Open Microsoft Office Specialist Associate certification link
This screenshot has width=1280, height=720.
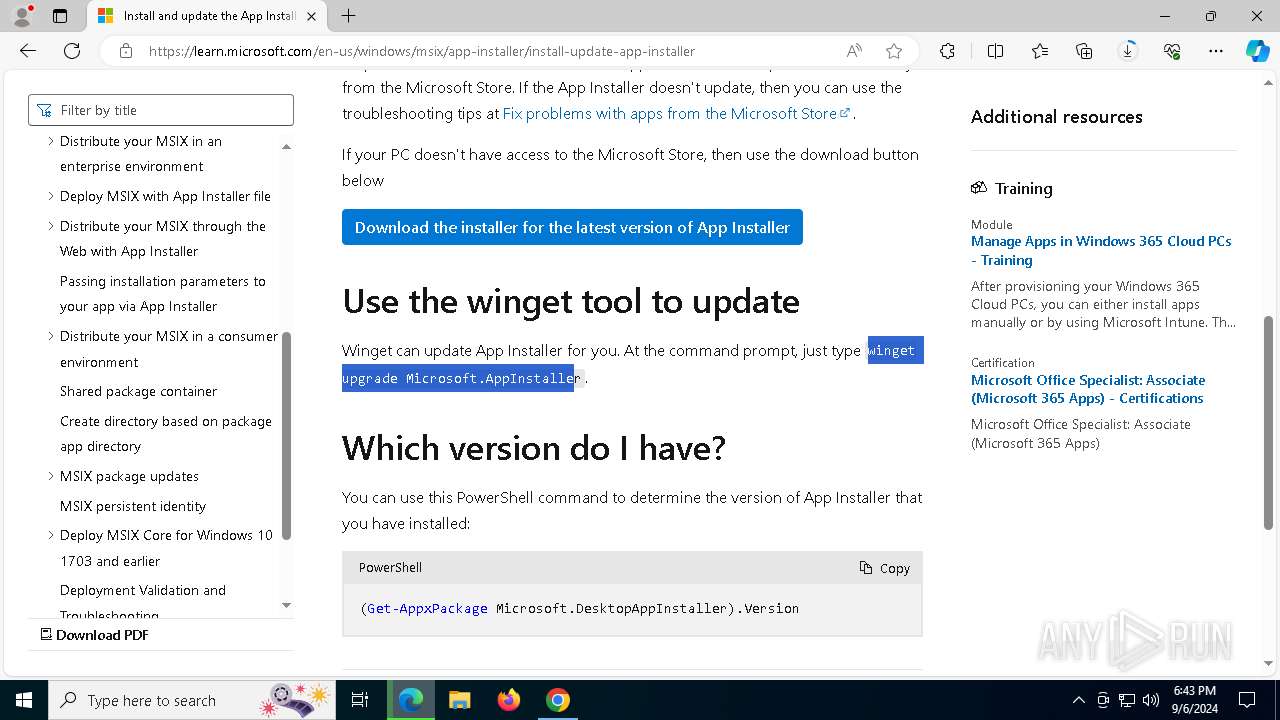click(1088, 389)
